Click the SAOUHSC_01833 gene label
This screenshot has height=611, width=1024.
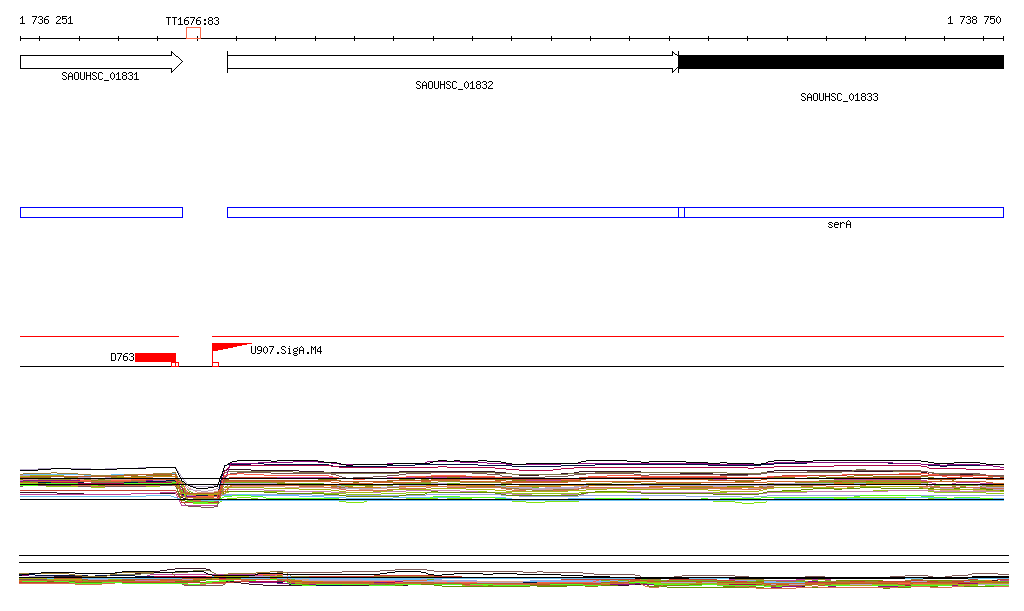click(839, 98)
